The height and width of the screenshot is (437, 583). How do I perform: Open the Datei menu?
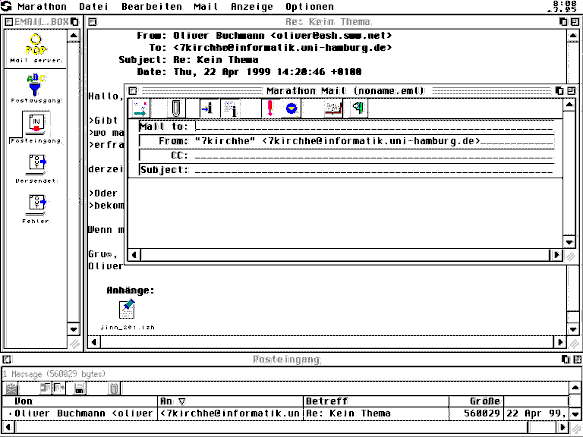[94, 7]
